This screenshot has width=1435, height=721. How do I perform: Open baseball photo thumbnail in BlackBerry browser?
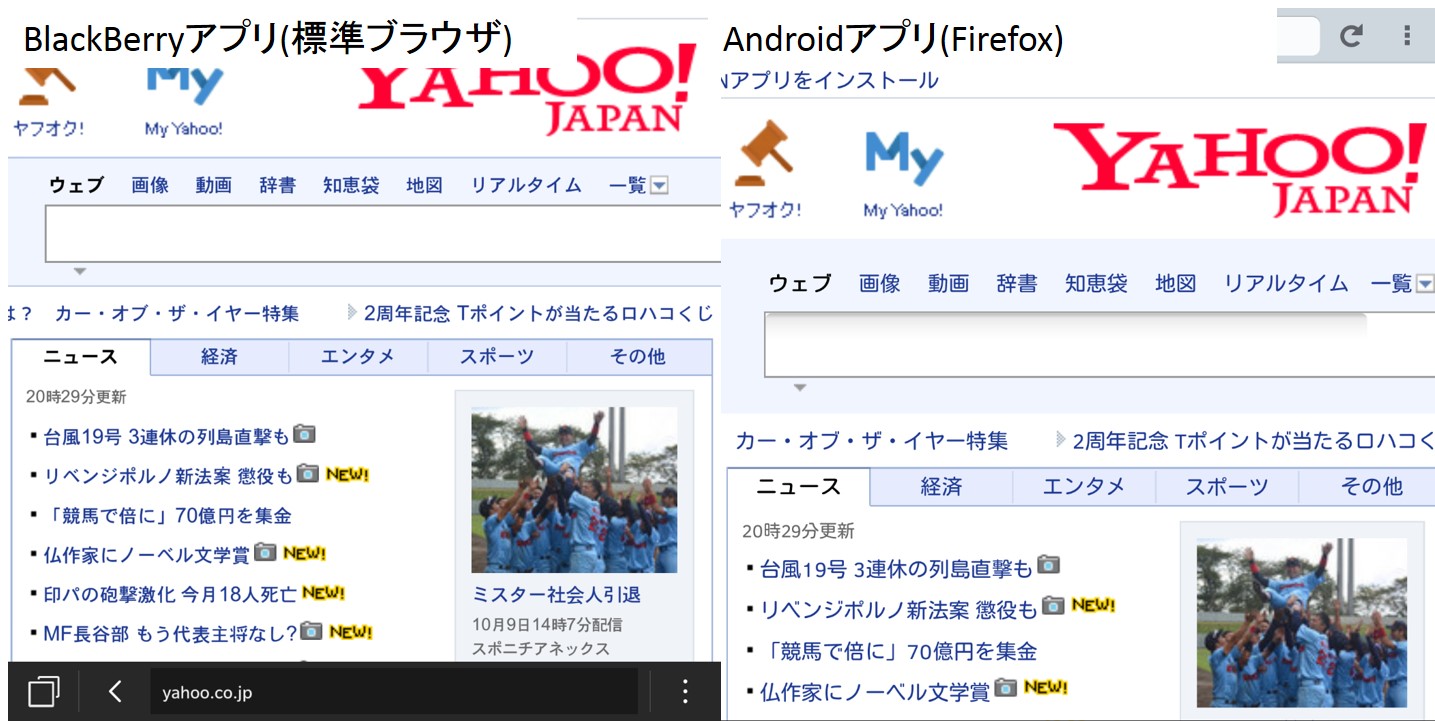pos(574,489)
